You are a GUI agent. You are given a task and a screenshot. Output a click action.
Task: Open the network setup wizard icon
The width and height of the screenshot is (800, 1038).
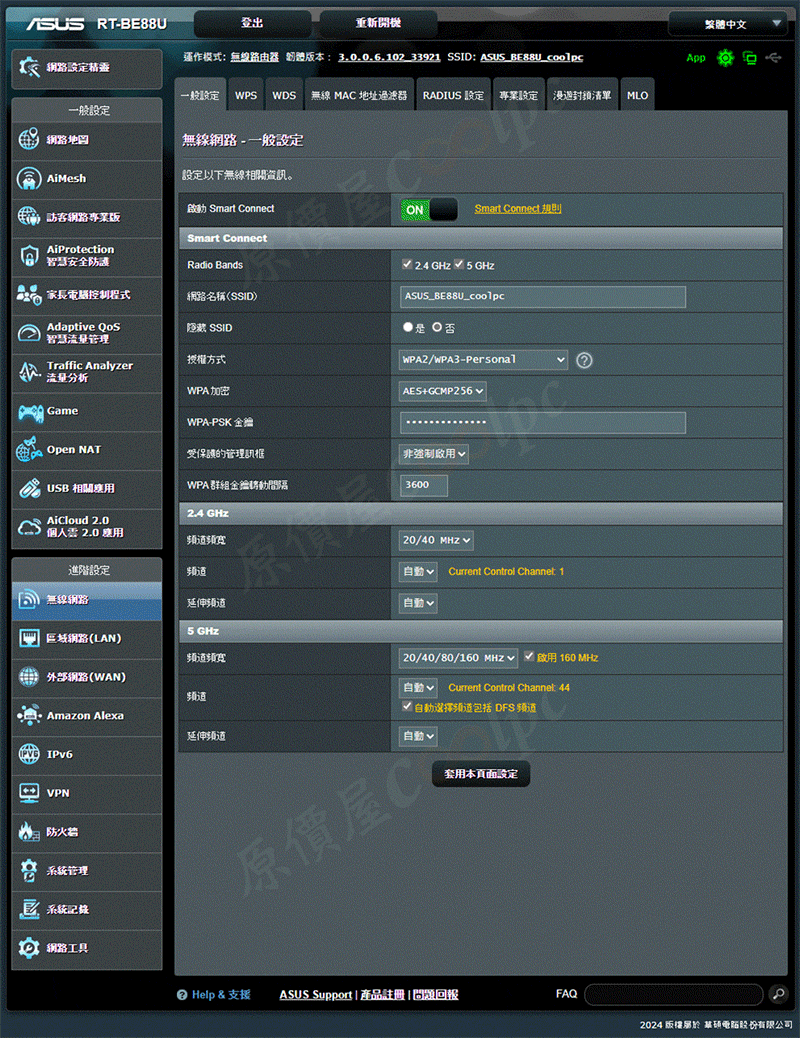(x=29, y=67)
